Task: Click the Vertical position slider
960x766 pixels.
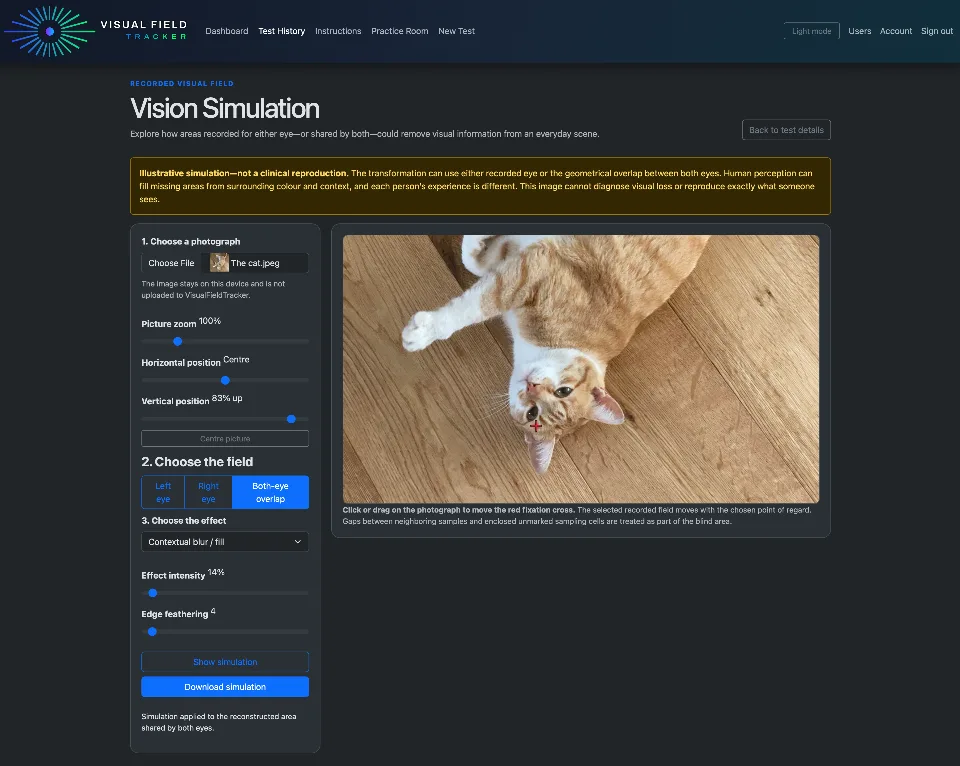Action: coord(225,419)
